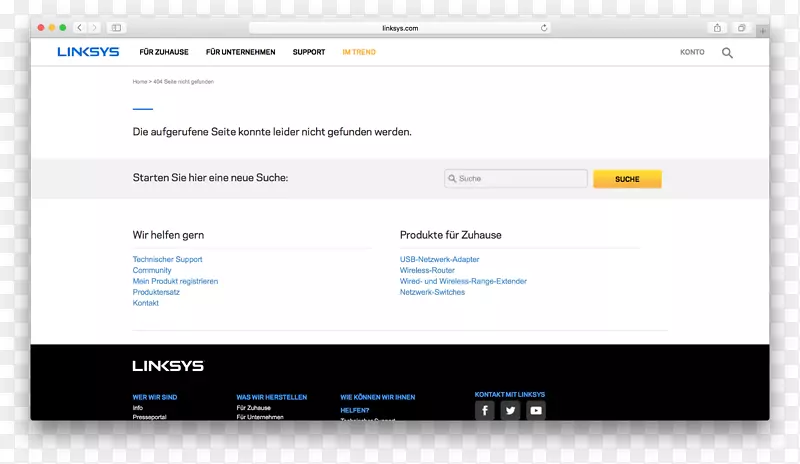Open Linksys Facebook page icon

point(485,410)
